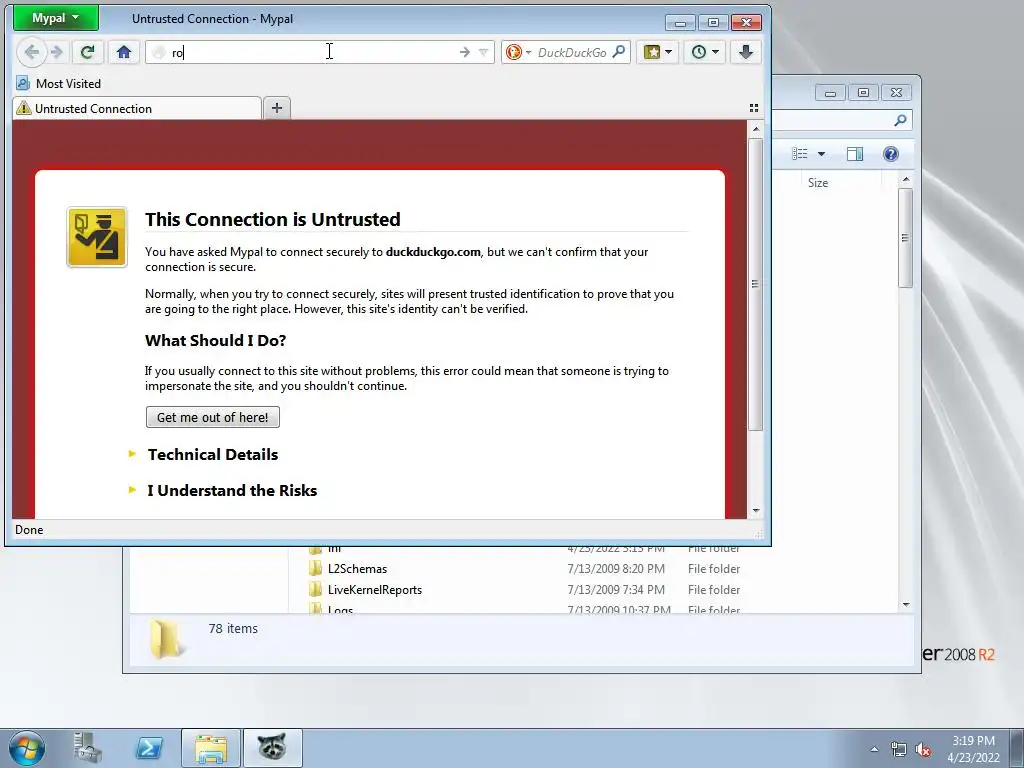Open the Home page icon
This screenshot has height=768, width=1024.
pyautogui.click(x=123, y=52)
